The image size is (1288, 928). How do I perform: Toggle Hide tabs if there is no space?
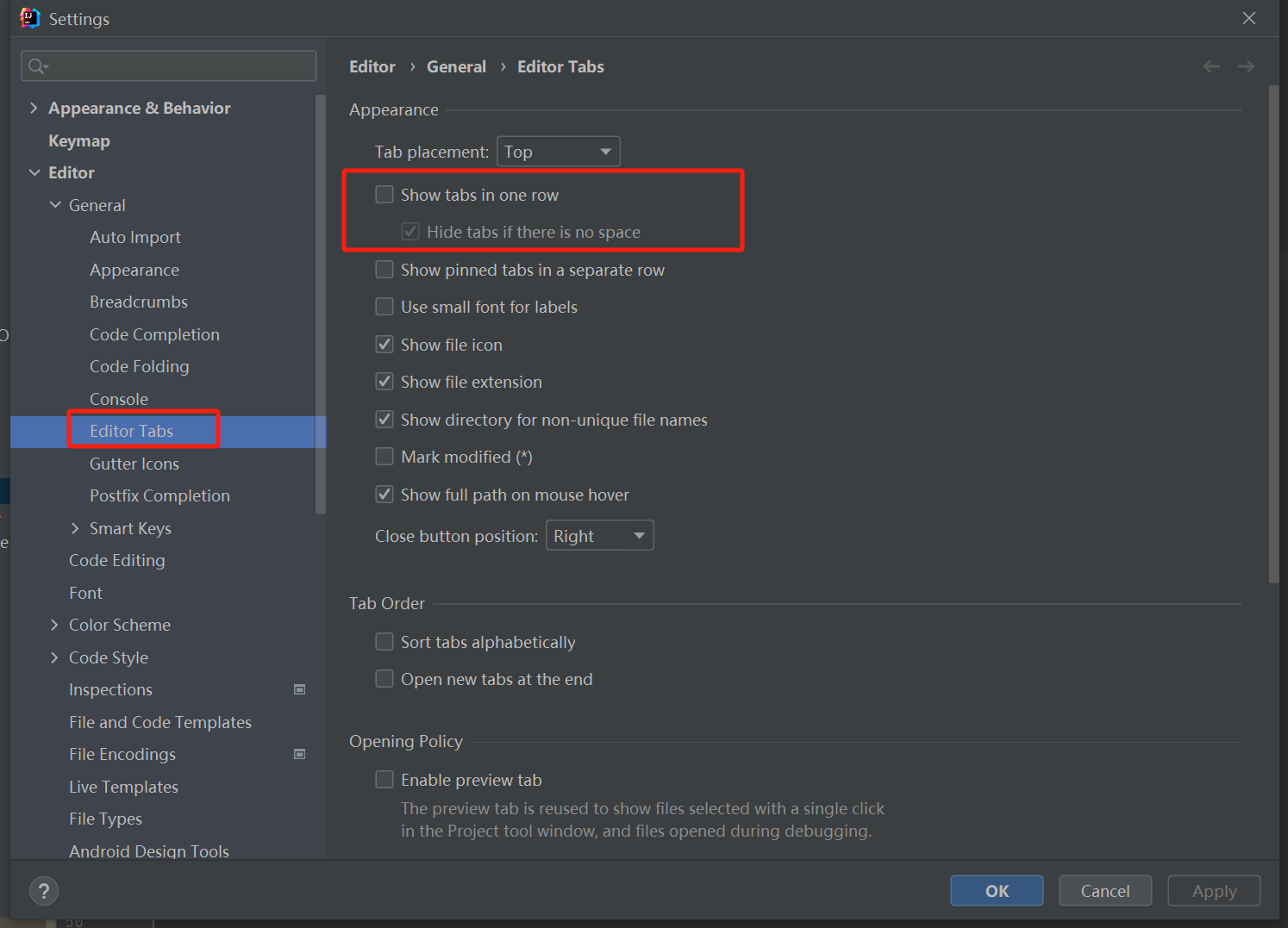(410, 232)
